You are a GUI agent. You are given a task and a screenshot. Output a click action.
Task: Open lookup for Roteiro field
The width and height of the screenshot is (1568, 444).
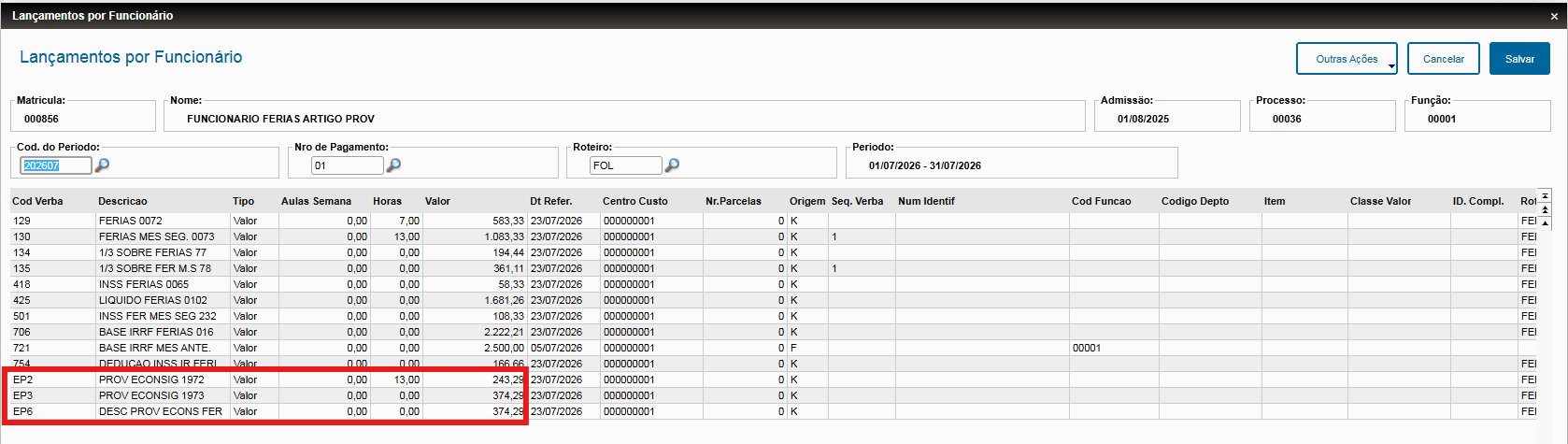(x=672, y=165)
